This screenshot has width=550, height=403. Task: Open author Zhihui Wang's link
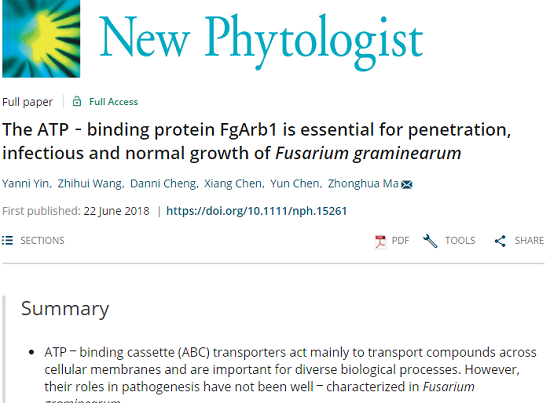(90, 183)
